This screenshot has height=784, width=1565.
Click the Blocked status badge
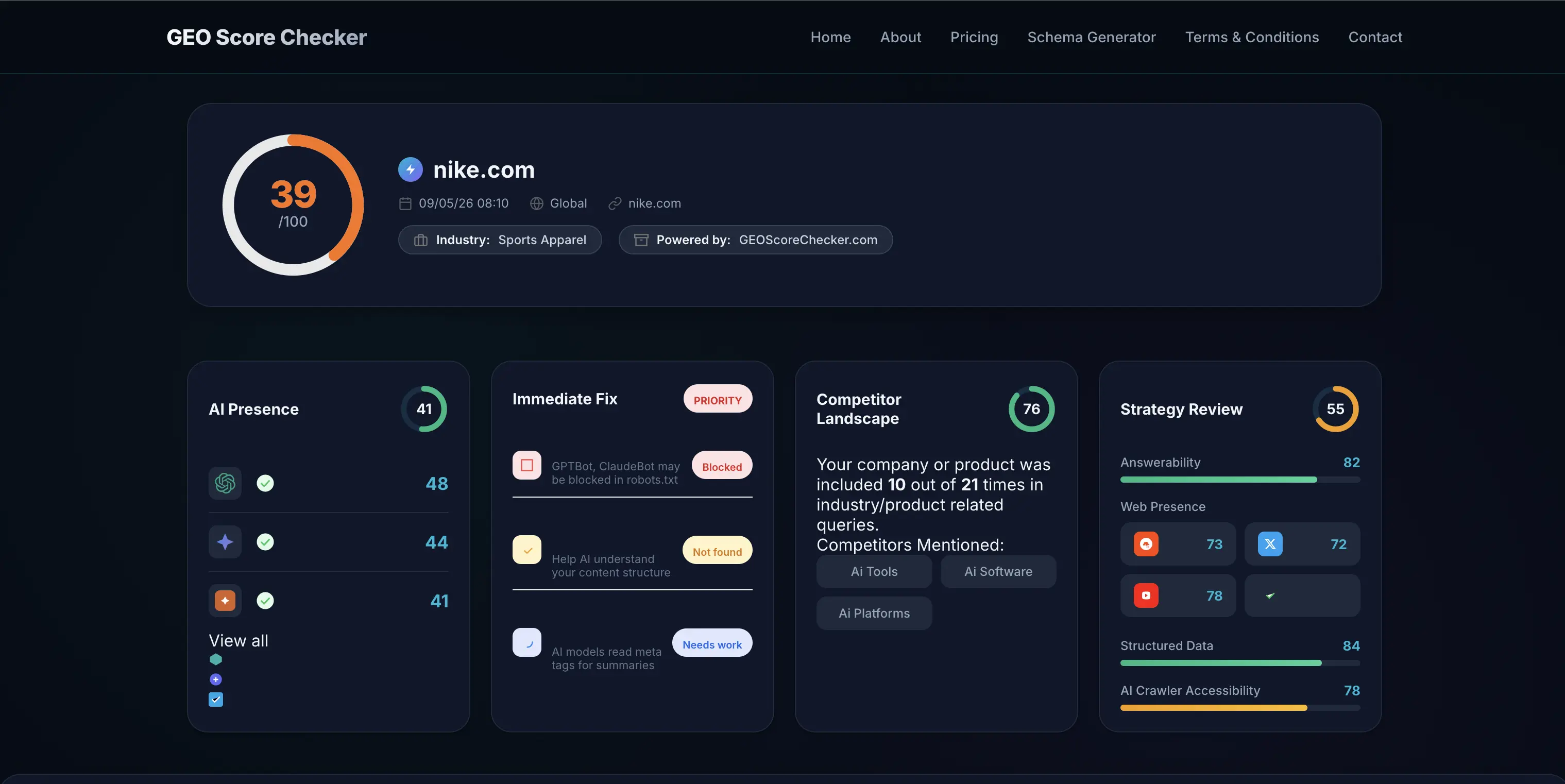pyautogui.click(x=722, y=465)
